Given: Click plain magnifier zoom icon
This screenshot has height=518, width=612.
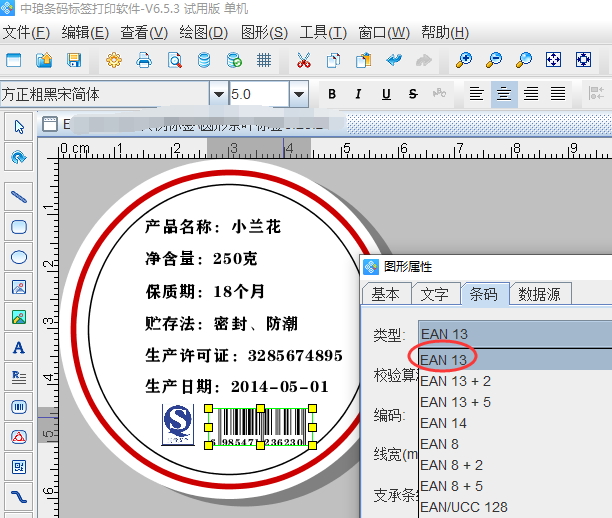Looking at the screenshot, I should [x=523, y=61].
